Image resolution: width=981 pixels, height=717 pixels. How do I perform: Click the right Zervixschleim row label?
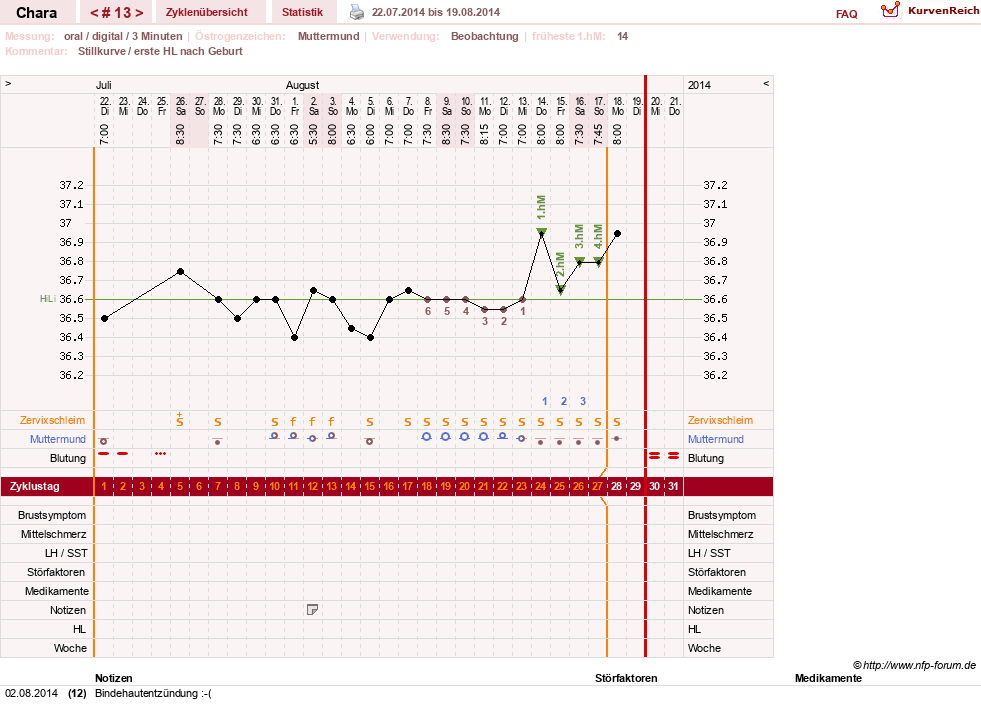tap(720, 420)
